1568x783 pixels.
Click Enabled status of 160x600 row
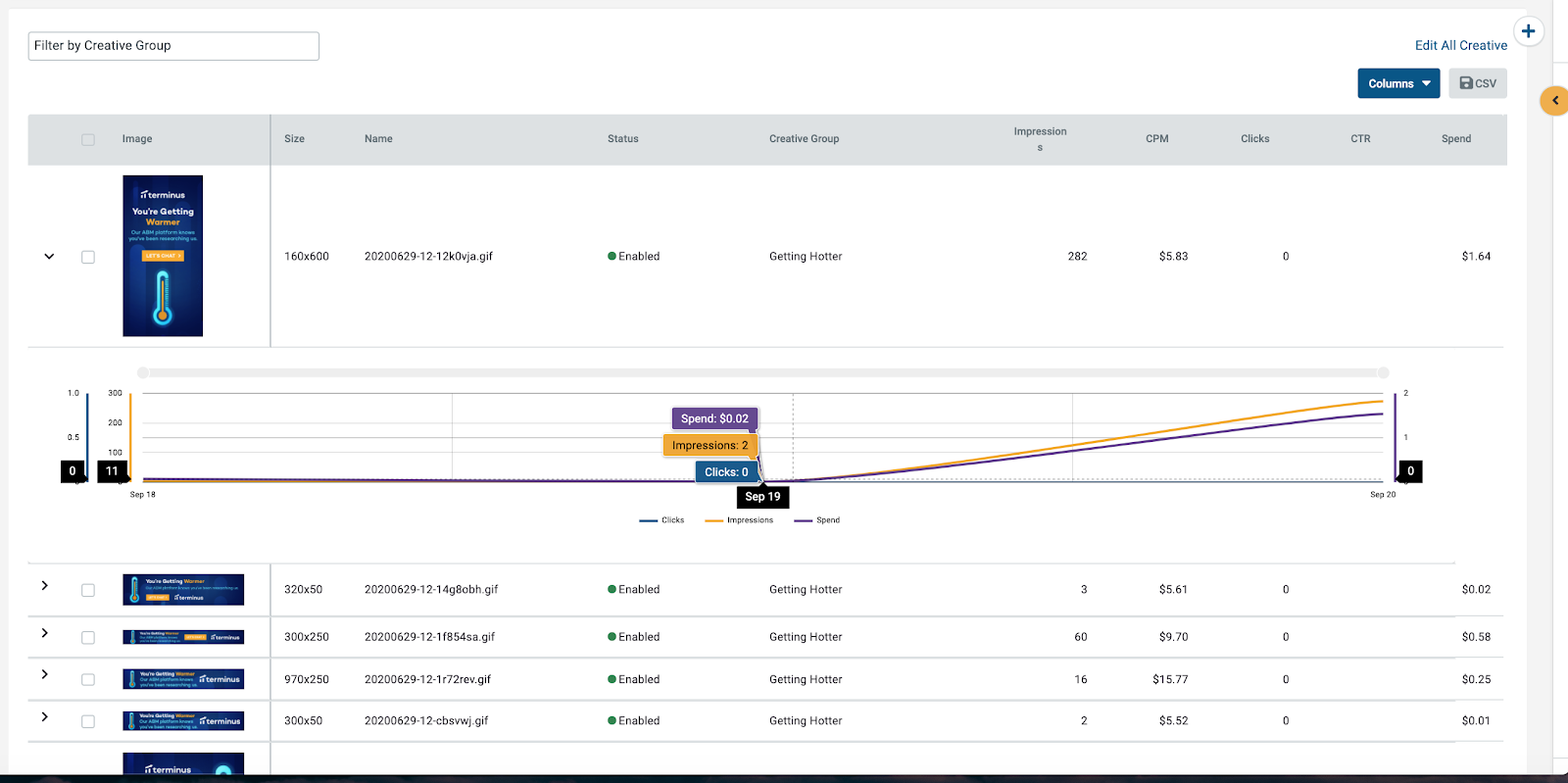(x=633, y=257)
